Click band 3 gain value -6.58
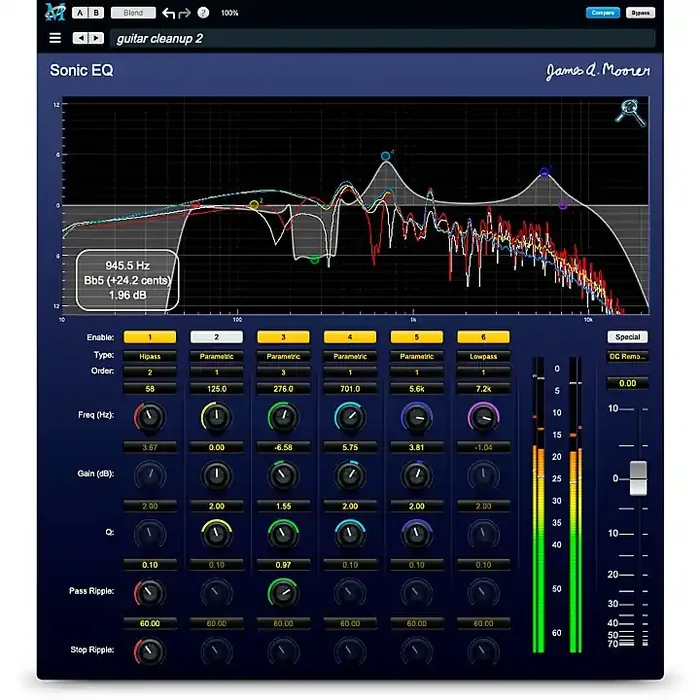The width and height of the screenshot is (700, 700). [283, 447]
